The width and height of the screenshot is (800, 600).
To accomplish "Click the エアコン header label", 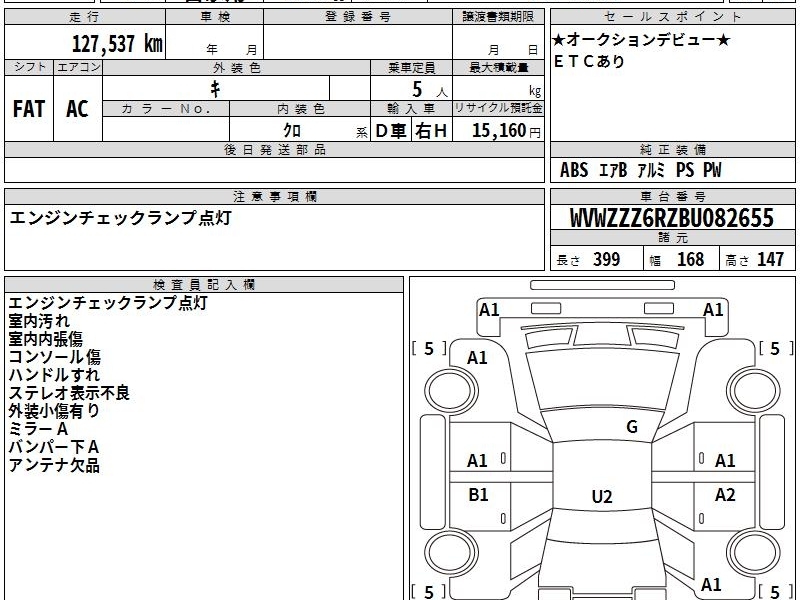I will (78, 67).
